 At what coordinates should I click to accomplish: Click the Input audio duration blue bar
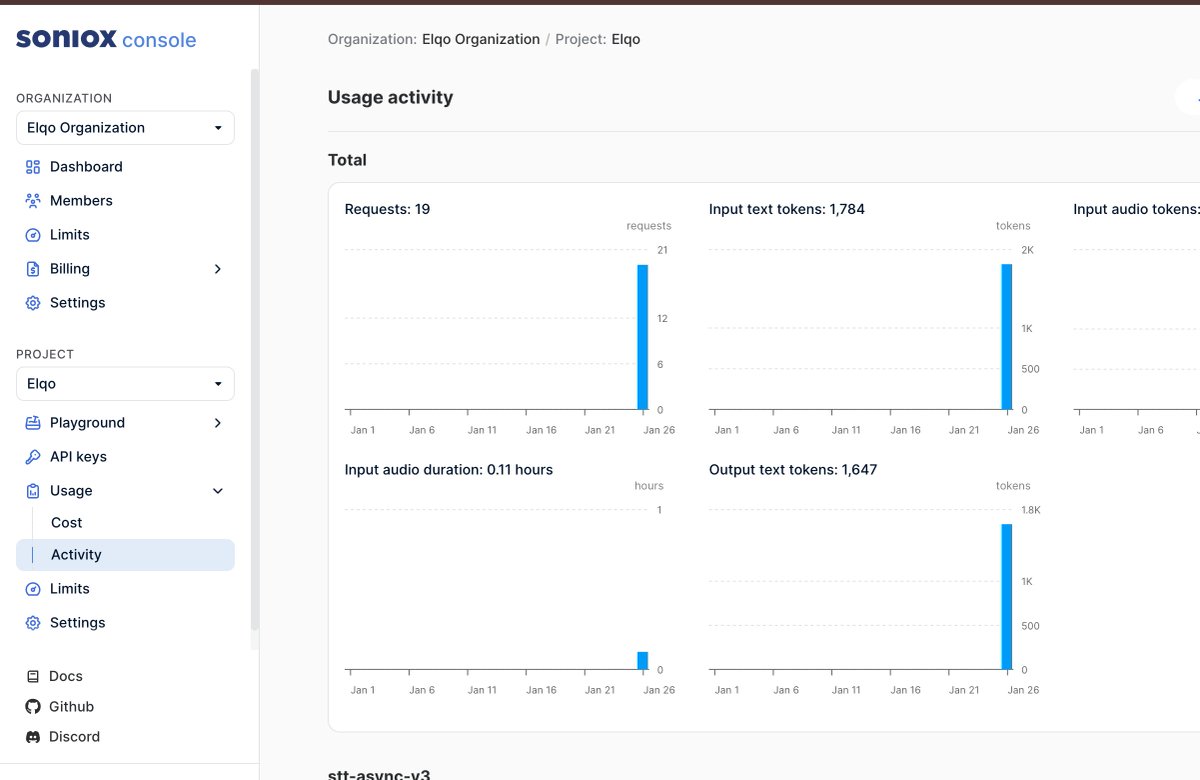643,661
